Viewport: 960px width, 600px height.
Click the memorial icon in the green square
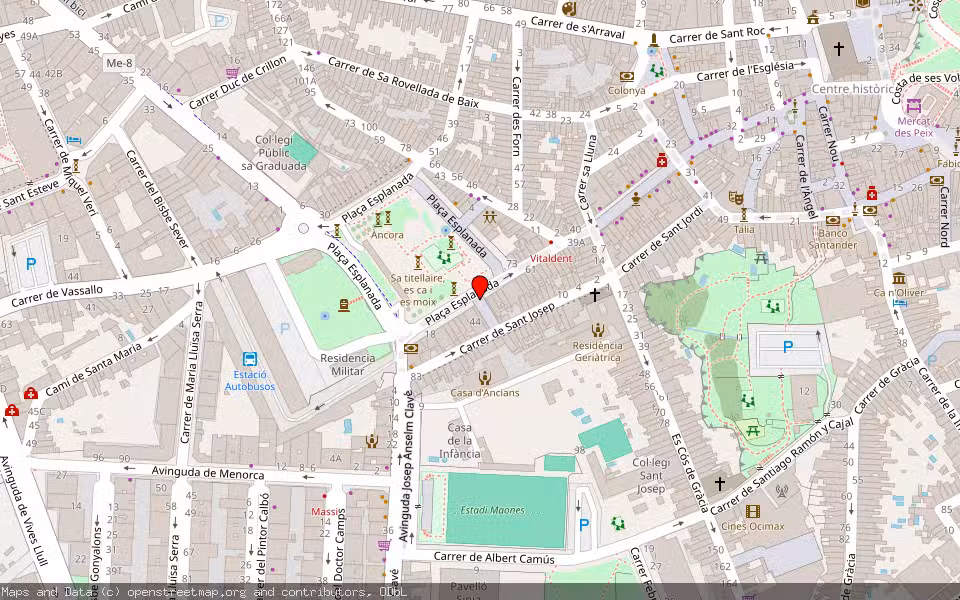pos(344,304)
